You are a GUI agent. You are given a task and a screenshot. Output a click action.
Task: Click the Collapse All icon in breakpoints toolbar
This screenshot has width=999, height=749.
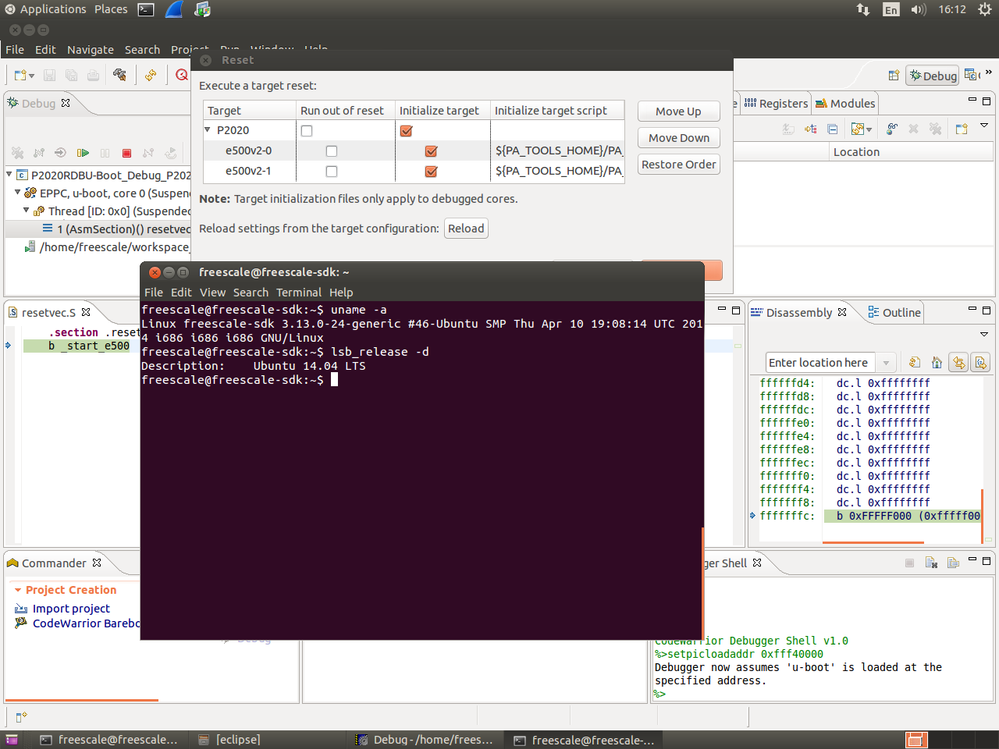click(x=832, y=129)
